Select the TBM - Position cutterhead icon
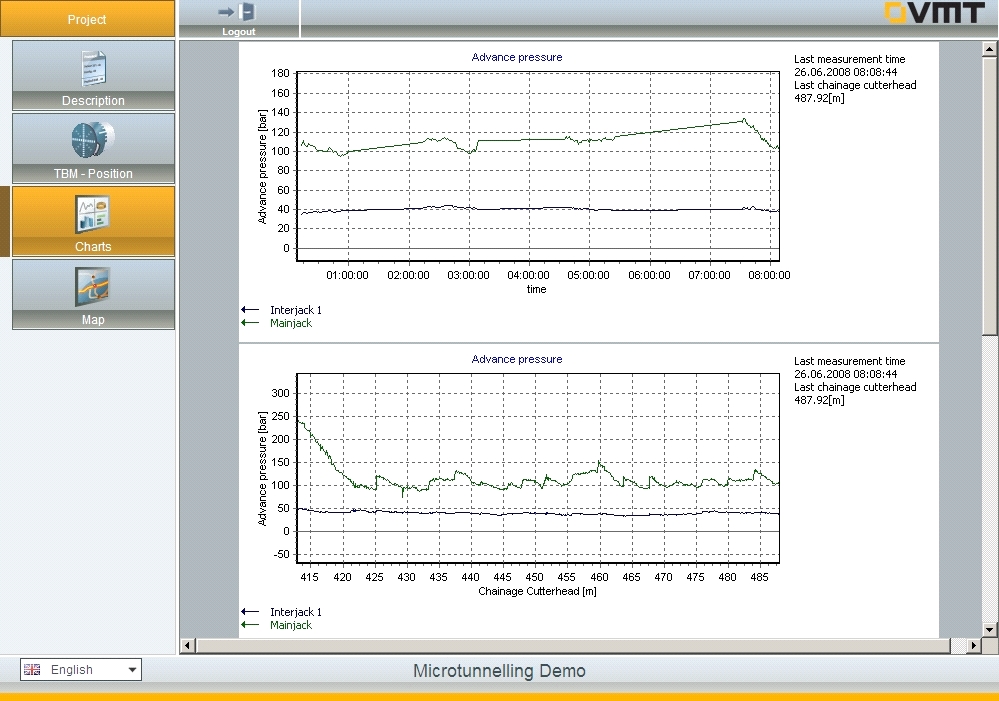999x701 pixels. click(93, 140)
